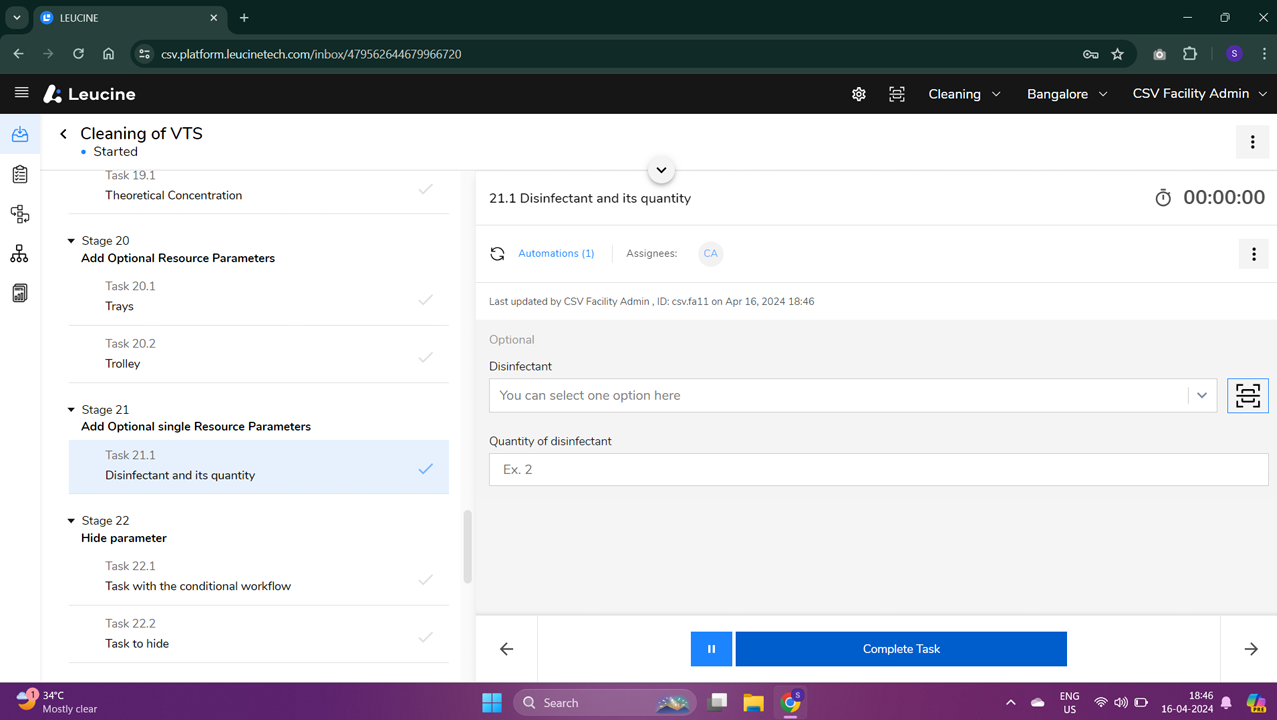Select the Org hierarchy sidebar icon
Viewport: 1277px width, 720px height.
pos(19,253)
